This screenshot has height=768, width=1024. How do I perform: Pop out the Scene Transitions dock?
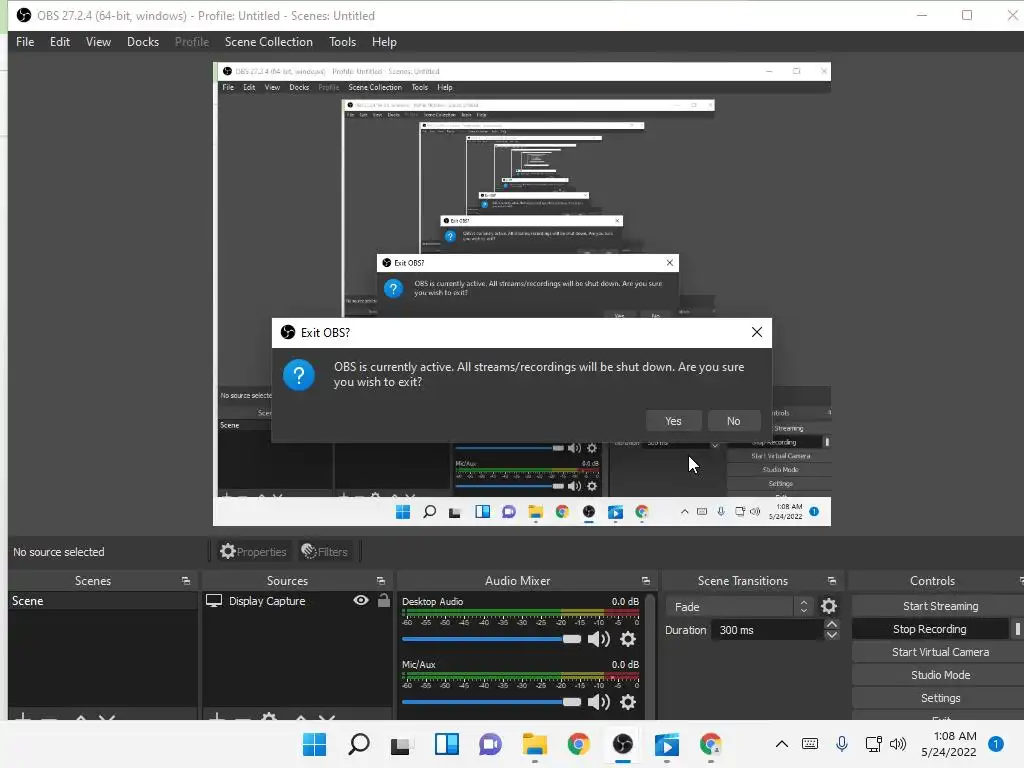831,581
